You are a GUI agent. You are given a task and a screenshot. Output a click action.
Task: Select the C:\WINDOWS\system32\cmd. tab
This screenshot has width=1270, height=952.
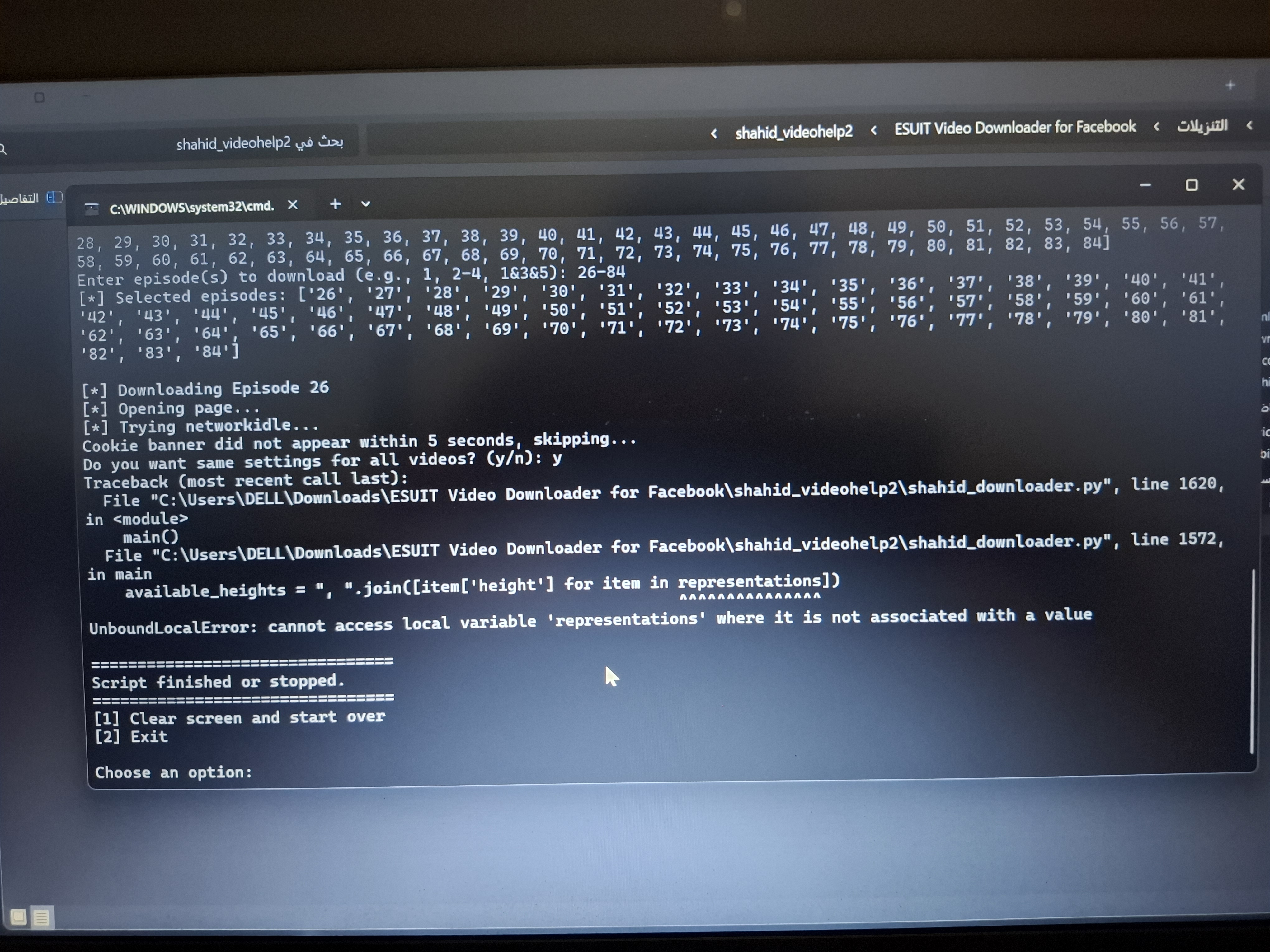click(x=192, y=207)
